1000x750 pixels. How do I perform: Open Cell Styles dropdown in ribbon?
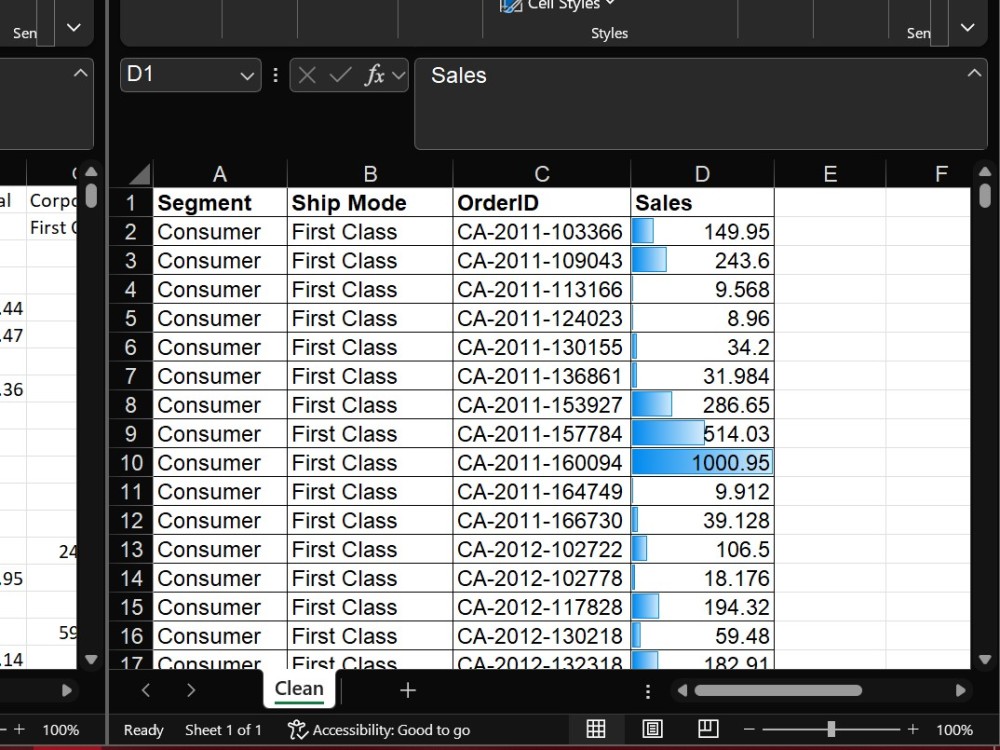click(558, 5)
